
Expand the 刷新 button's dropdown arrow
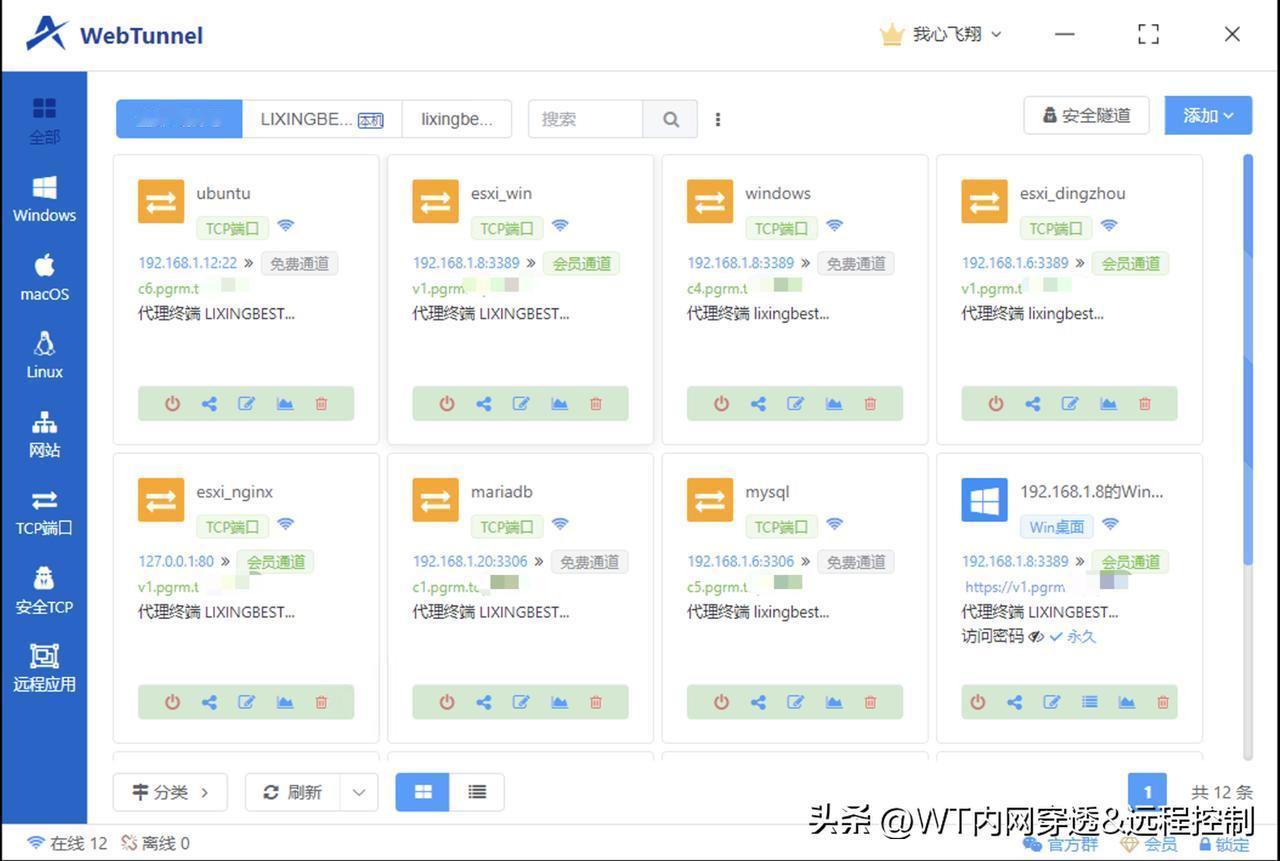358,791
